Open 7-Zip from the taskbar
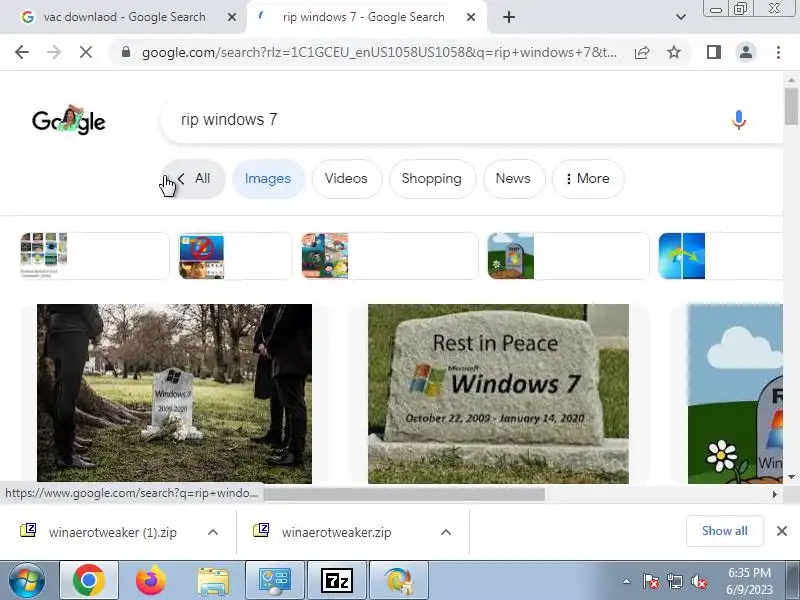Viewport: 800px width, 600px height. 337,580
